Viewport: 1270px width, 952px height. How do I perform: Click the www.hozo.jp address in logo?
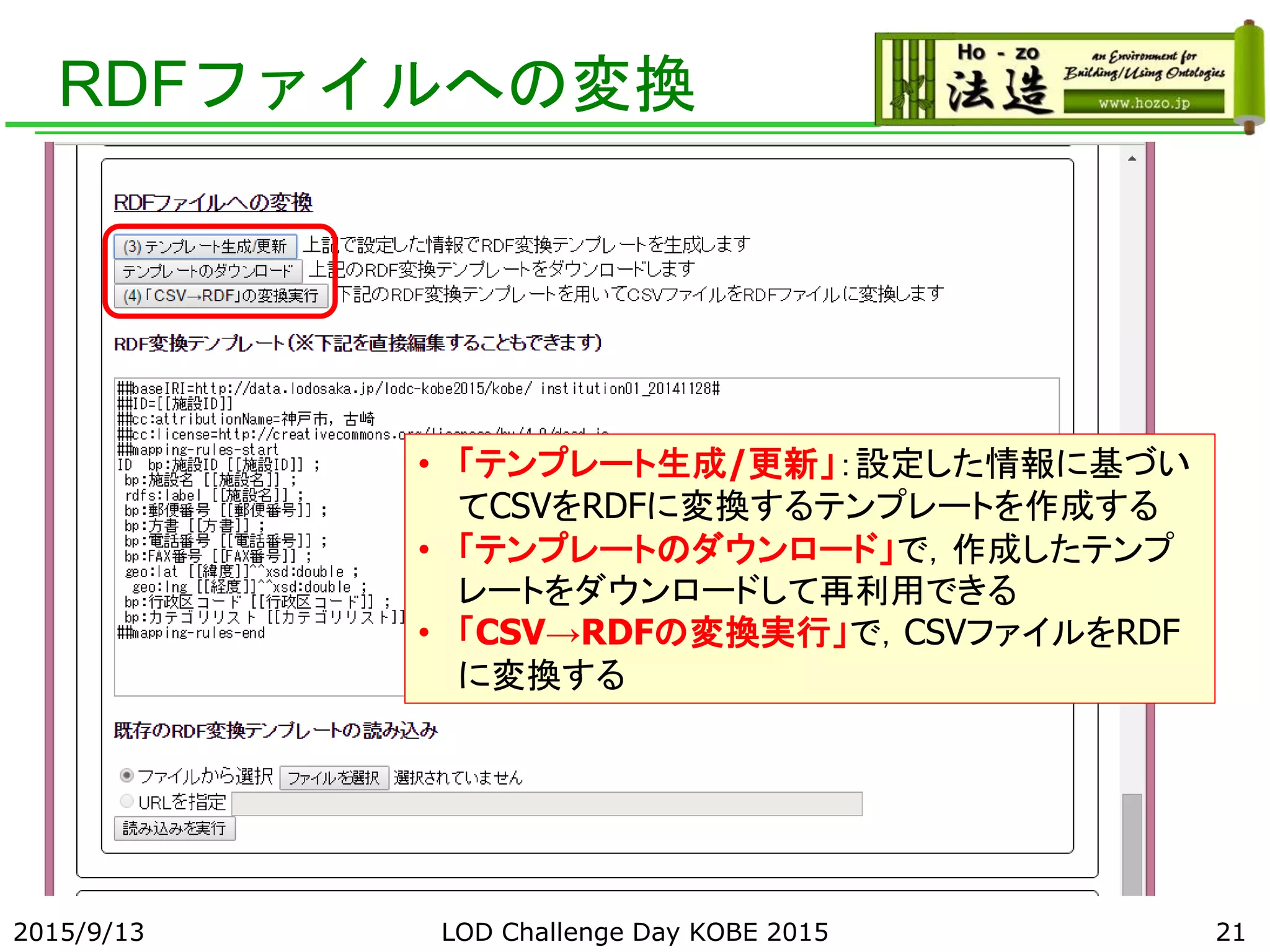[x=1144, y=103]
